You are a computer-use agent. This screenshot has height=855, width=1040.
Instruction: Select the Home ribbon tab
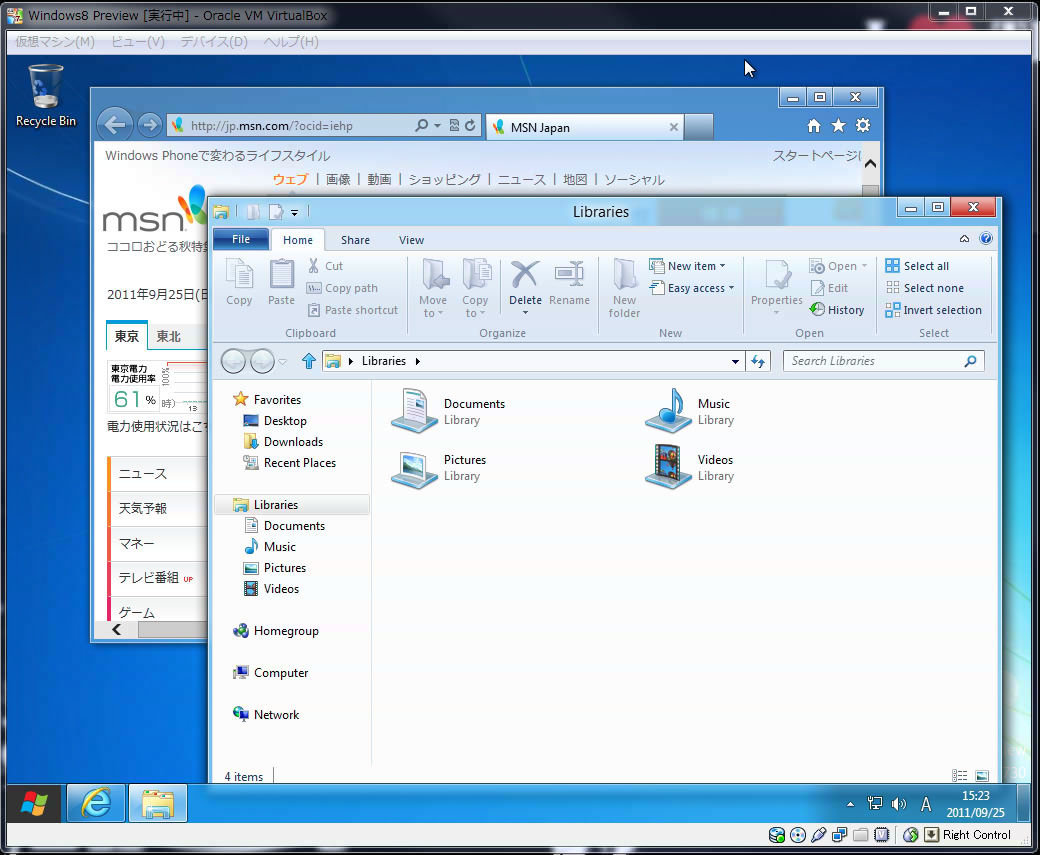click(x=298, y=240)
